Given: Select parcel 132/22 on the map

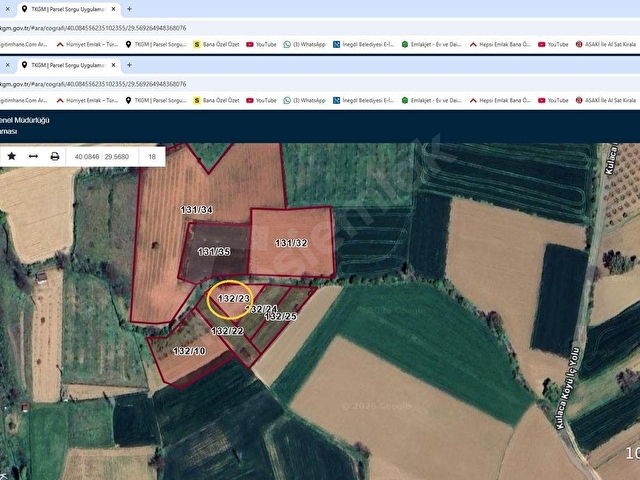Looking at the screenshot, I should [227, 331].
